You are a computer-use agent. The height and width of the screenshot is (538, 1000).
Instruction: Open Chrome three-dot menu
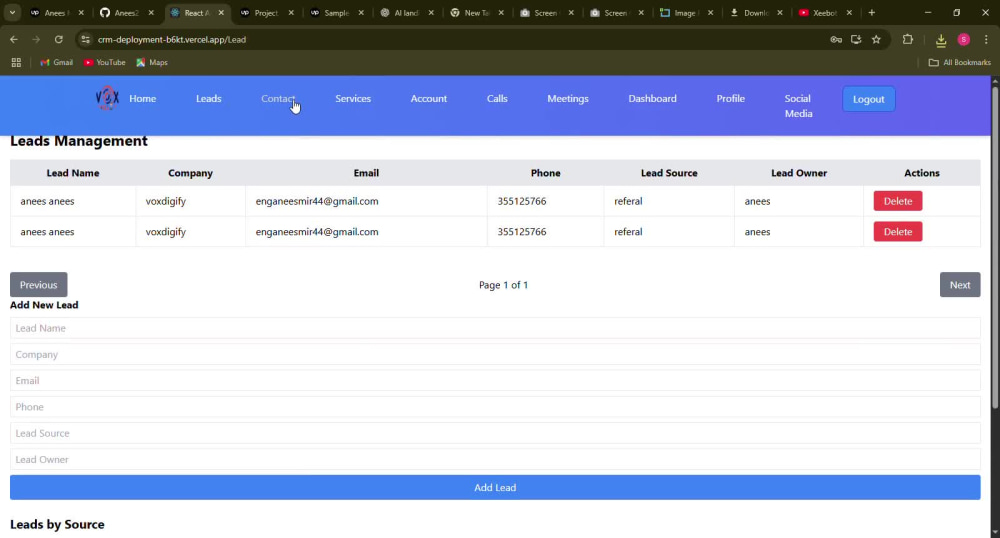tap(986, 40)
